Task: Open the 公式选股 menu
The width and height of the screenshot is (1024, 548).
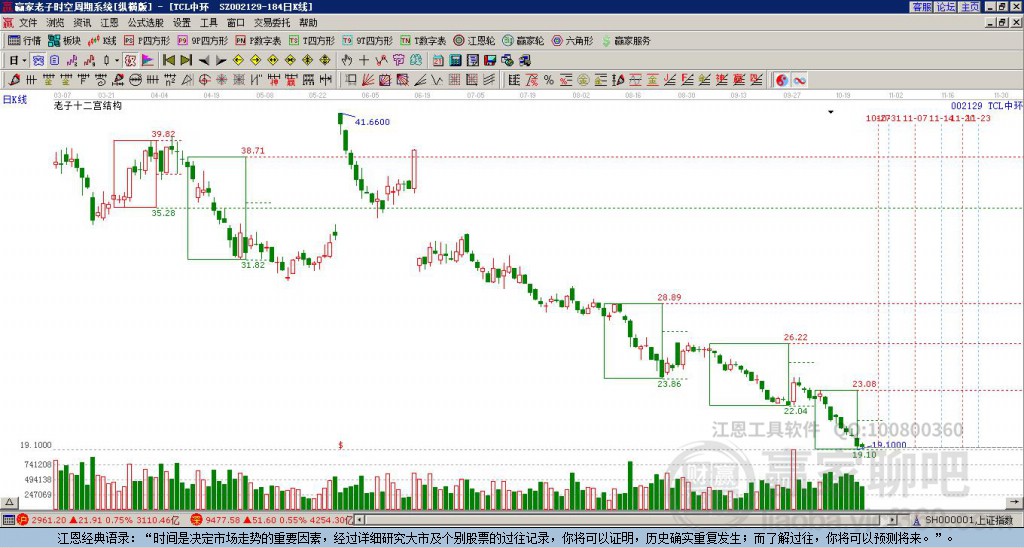Action: 146,23
